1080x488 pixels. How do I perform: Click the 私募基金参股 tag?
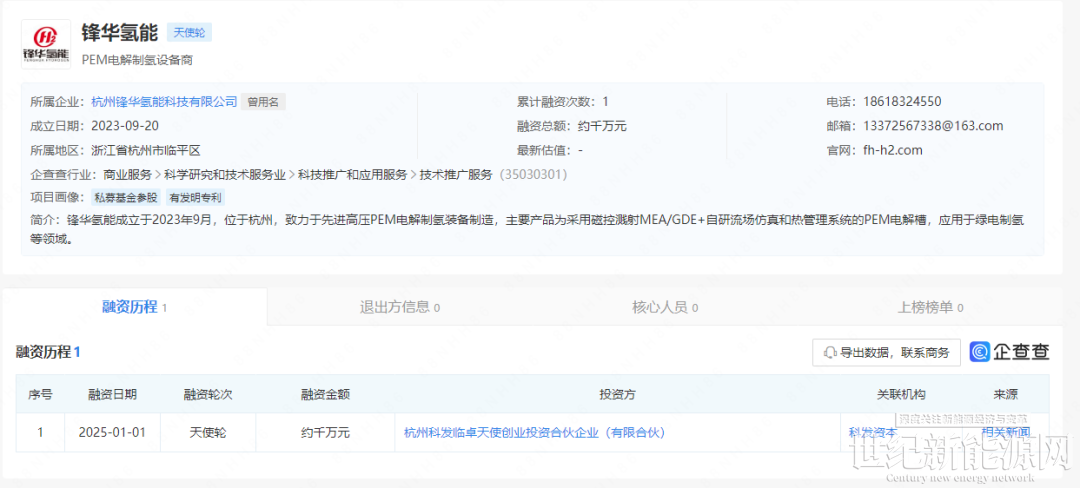(x=126, y=198)
